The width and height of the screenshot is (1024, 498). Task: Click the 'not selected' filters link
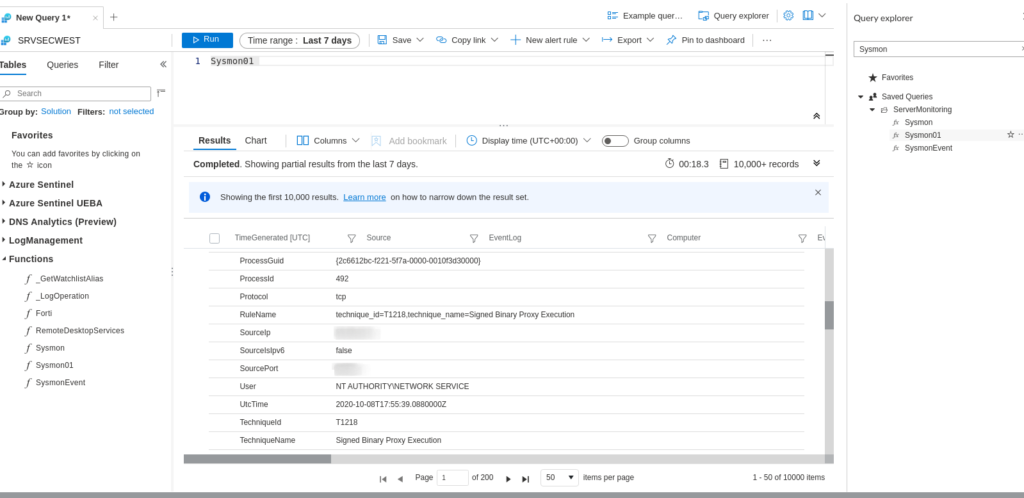131,112
